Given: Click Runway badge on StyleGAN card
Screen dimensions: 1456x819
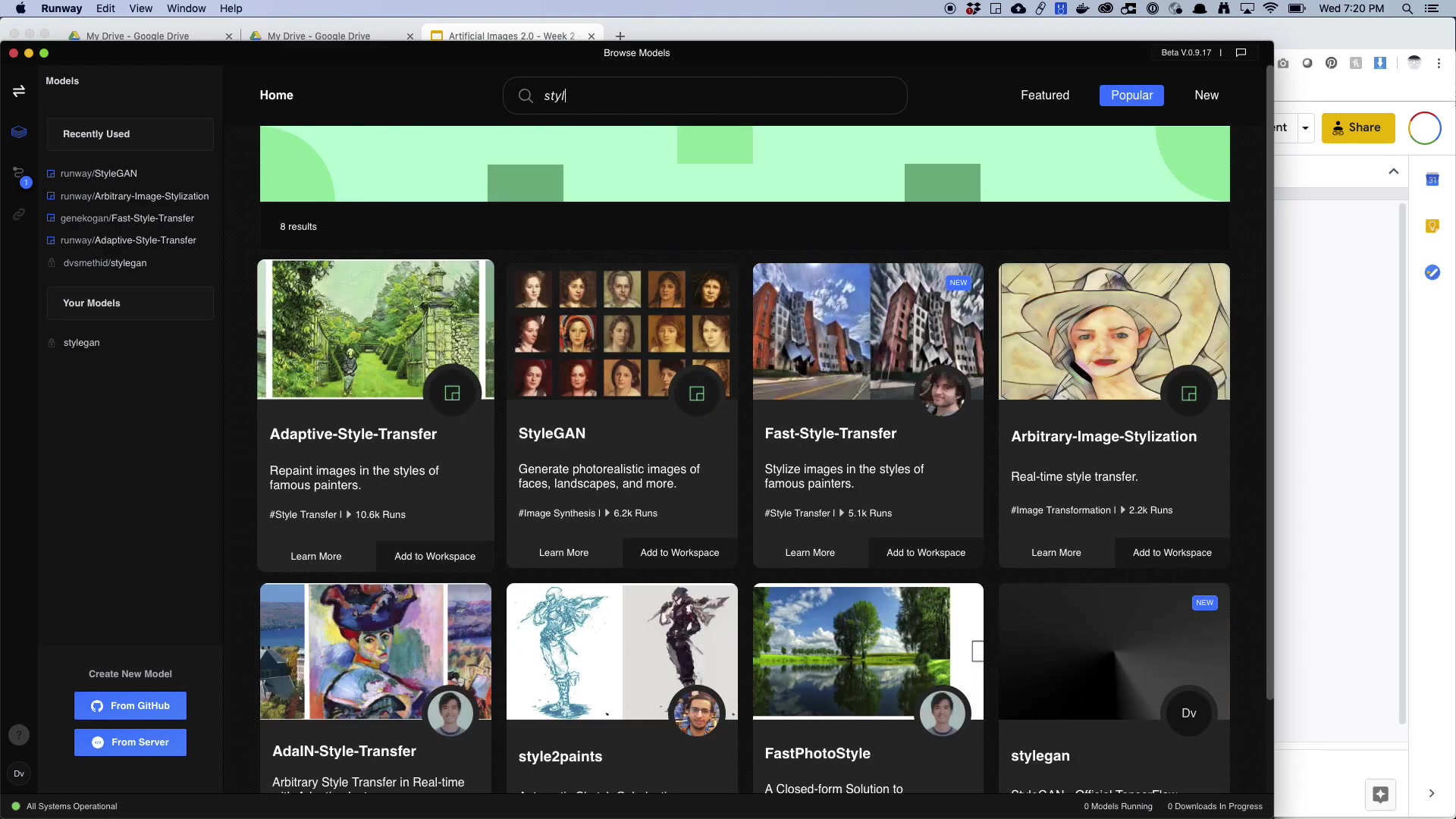Looking at the screenshot, I should (697, 393).
